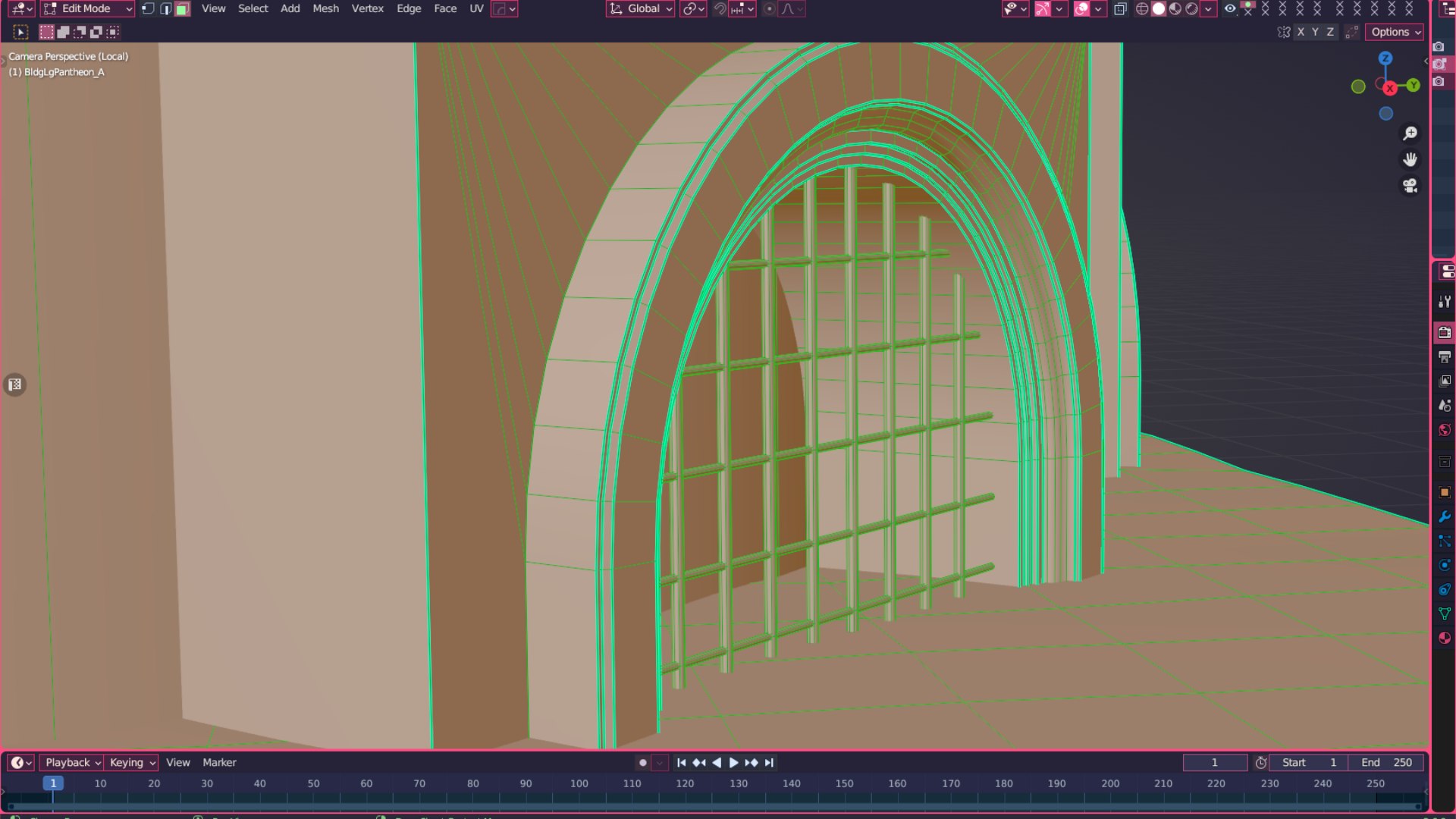Switch to vertex select mode
1456x819 pixels.
coord(148,8)
